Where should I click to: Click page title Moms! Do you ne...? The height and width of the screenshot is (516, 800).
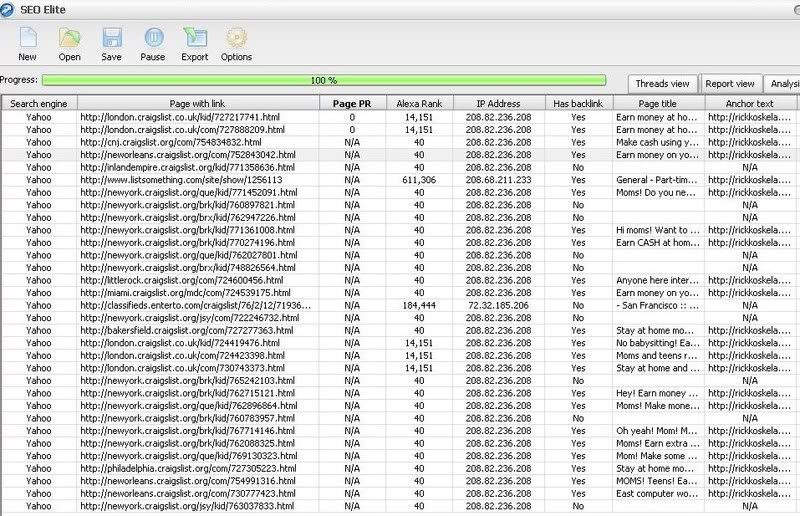pos(656,192)
